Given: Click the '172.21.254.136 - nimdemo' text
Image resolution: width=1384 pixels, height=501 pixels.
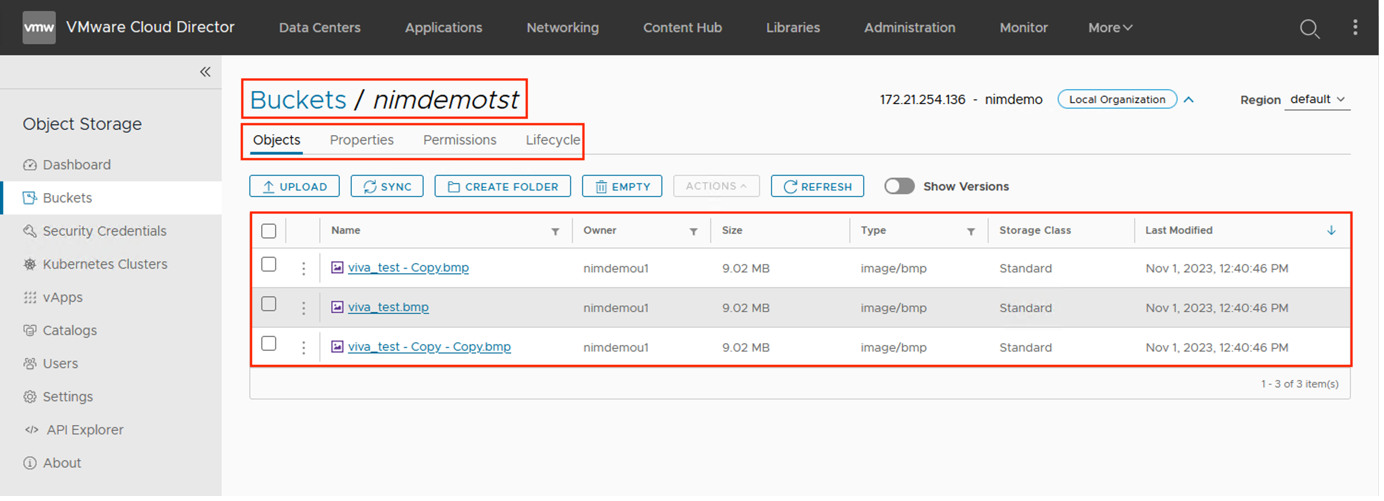Looking at the screenshot, I should click(x=961, y=100).
